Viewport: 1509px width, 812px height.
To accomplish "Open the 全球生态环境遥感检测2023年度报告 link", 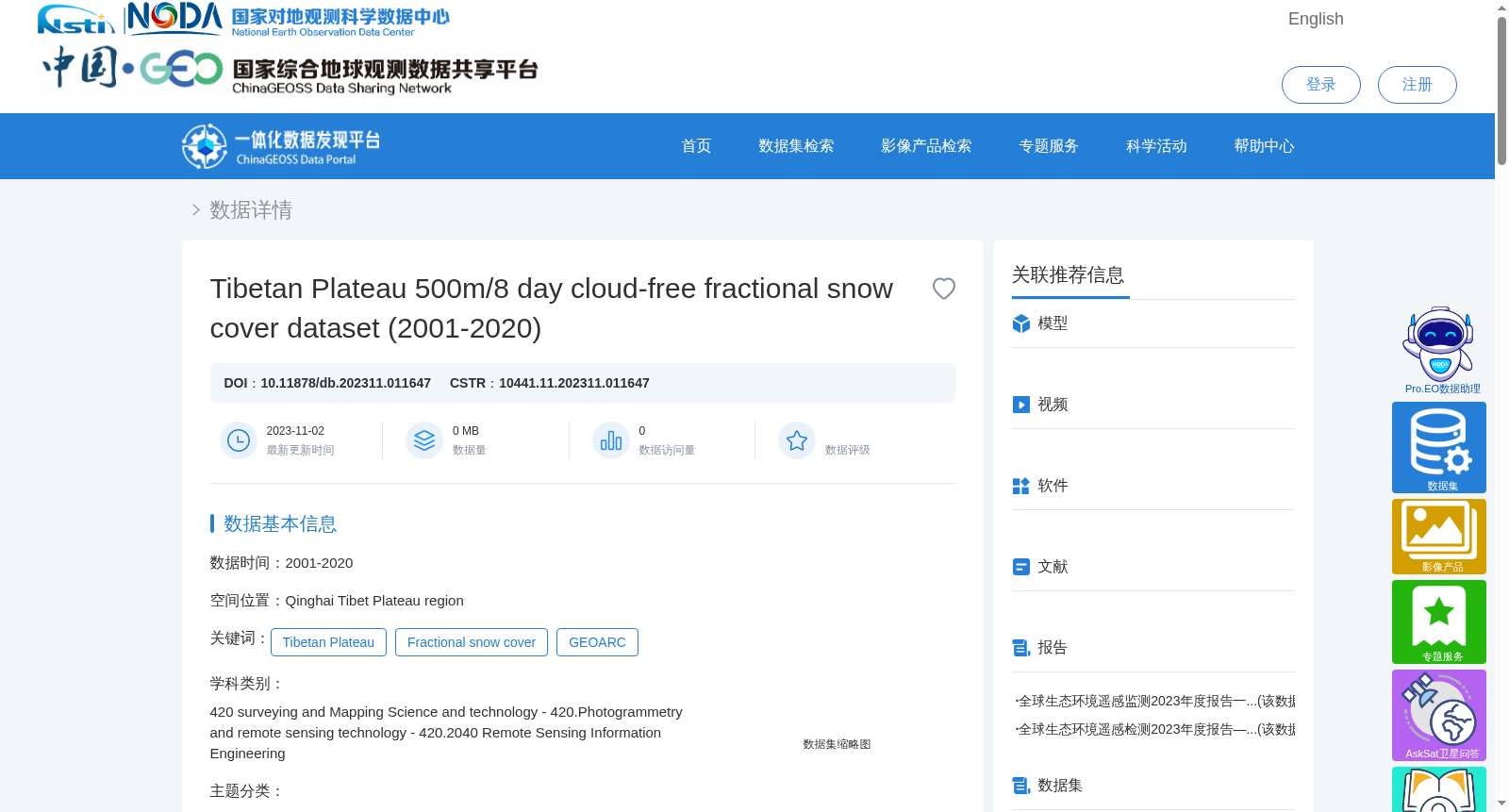I will (1154, 729).
